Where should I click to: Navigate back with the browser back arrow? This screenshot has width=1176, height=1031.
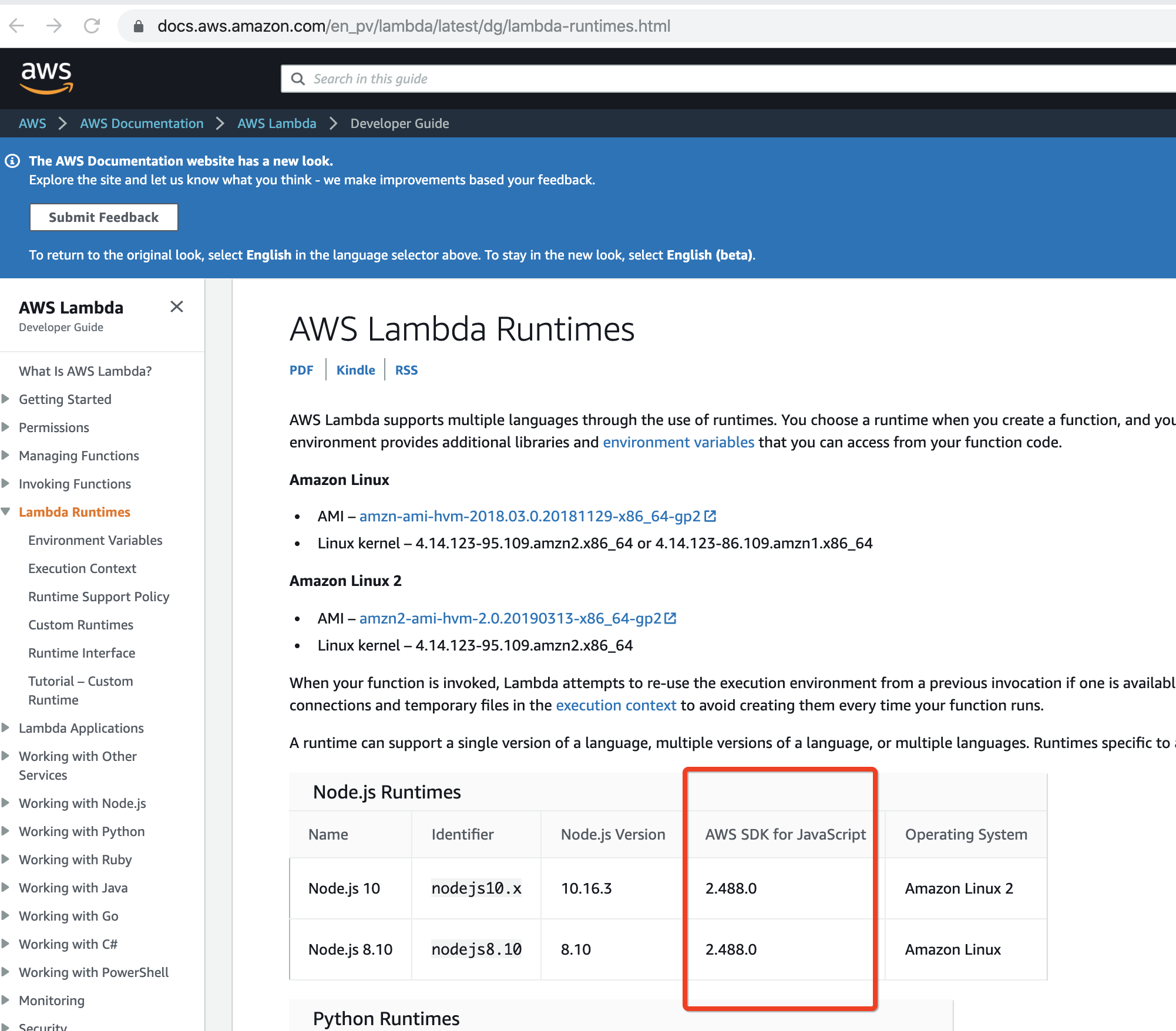point(18,26)
